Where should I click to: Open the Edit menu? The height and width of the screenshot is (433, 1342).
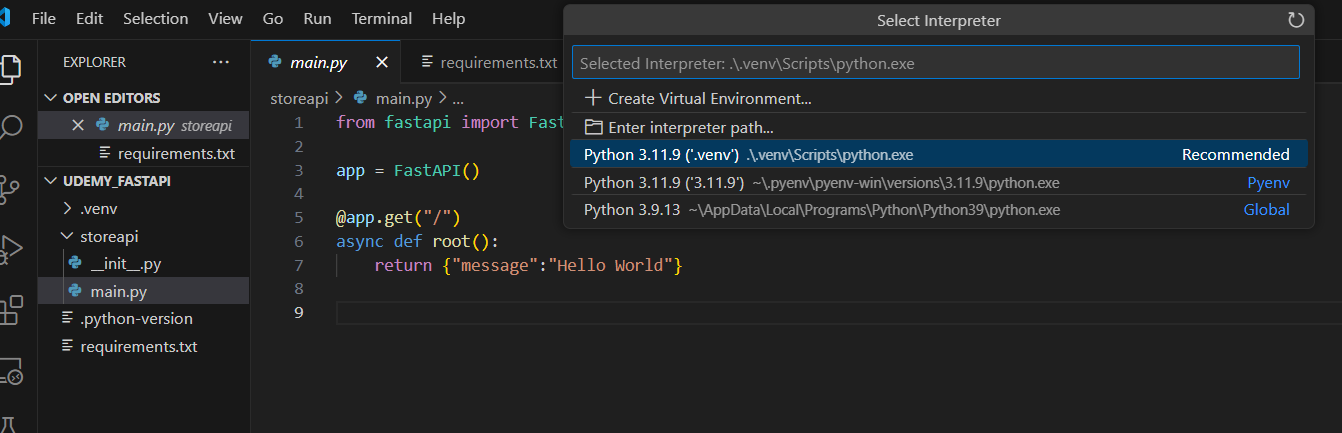tap(89, 19)
